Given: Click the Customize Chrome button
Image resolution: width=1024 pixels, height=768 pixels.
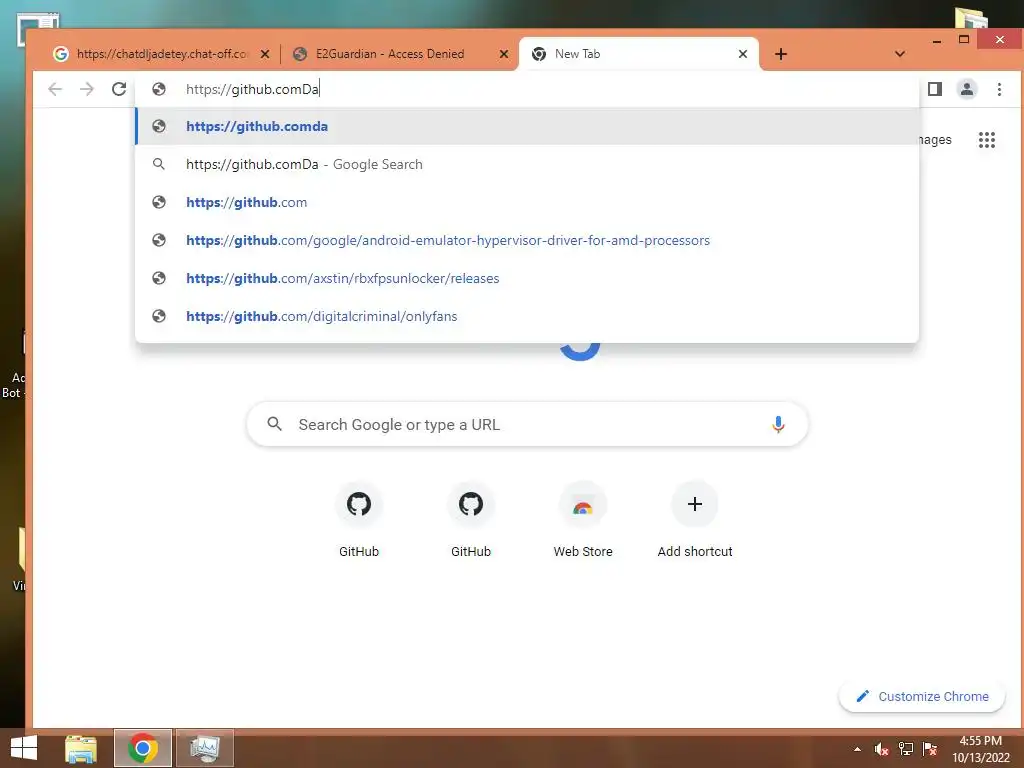Looking at the screenshot, I should (921, 697).
